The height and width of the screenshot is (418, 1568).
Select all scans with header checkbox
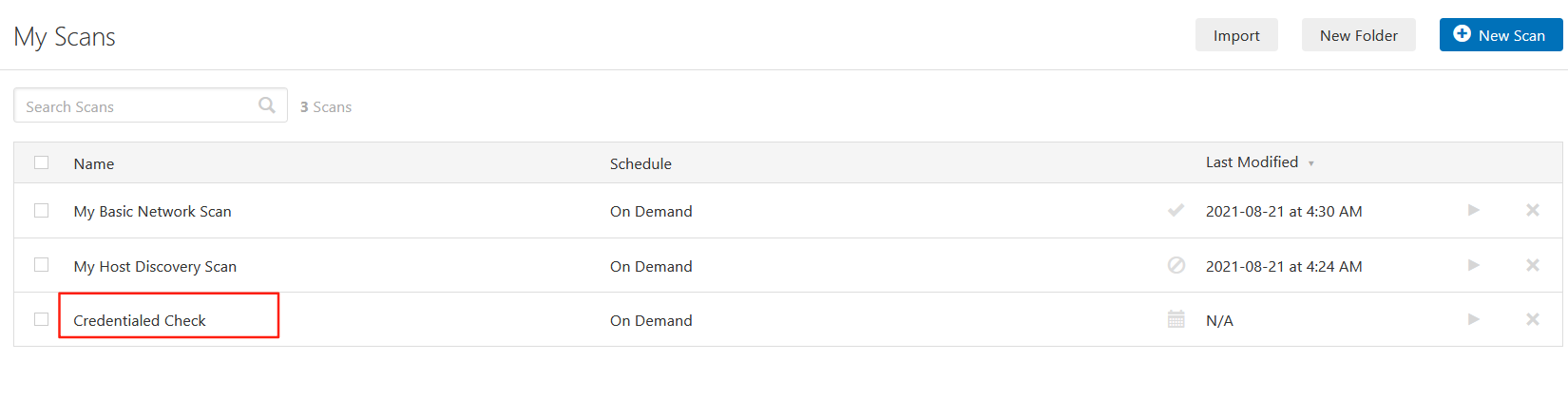point(41,162)
